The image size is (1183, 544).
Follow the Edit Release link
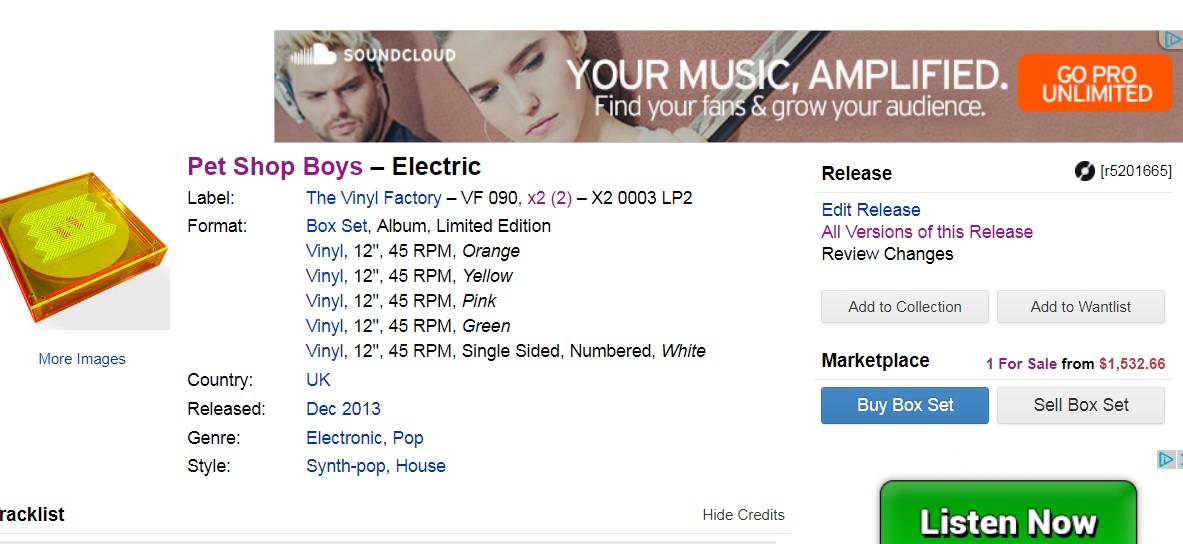870,210
